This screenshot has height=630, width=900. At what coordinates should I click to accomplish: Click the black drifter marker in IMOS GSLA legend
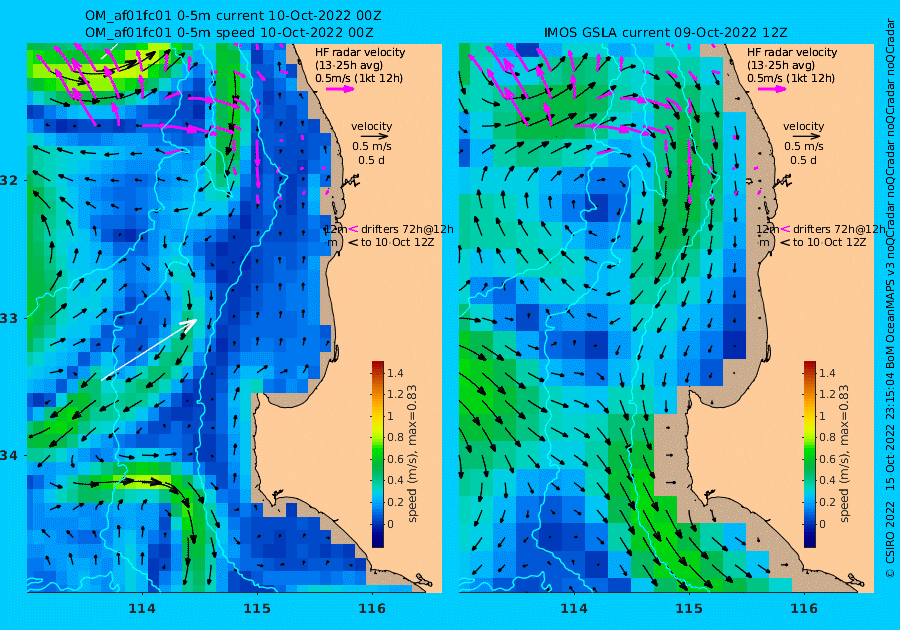click(785, 243)
